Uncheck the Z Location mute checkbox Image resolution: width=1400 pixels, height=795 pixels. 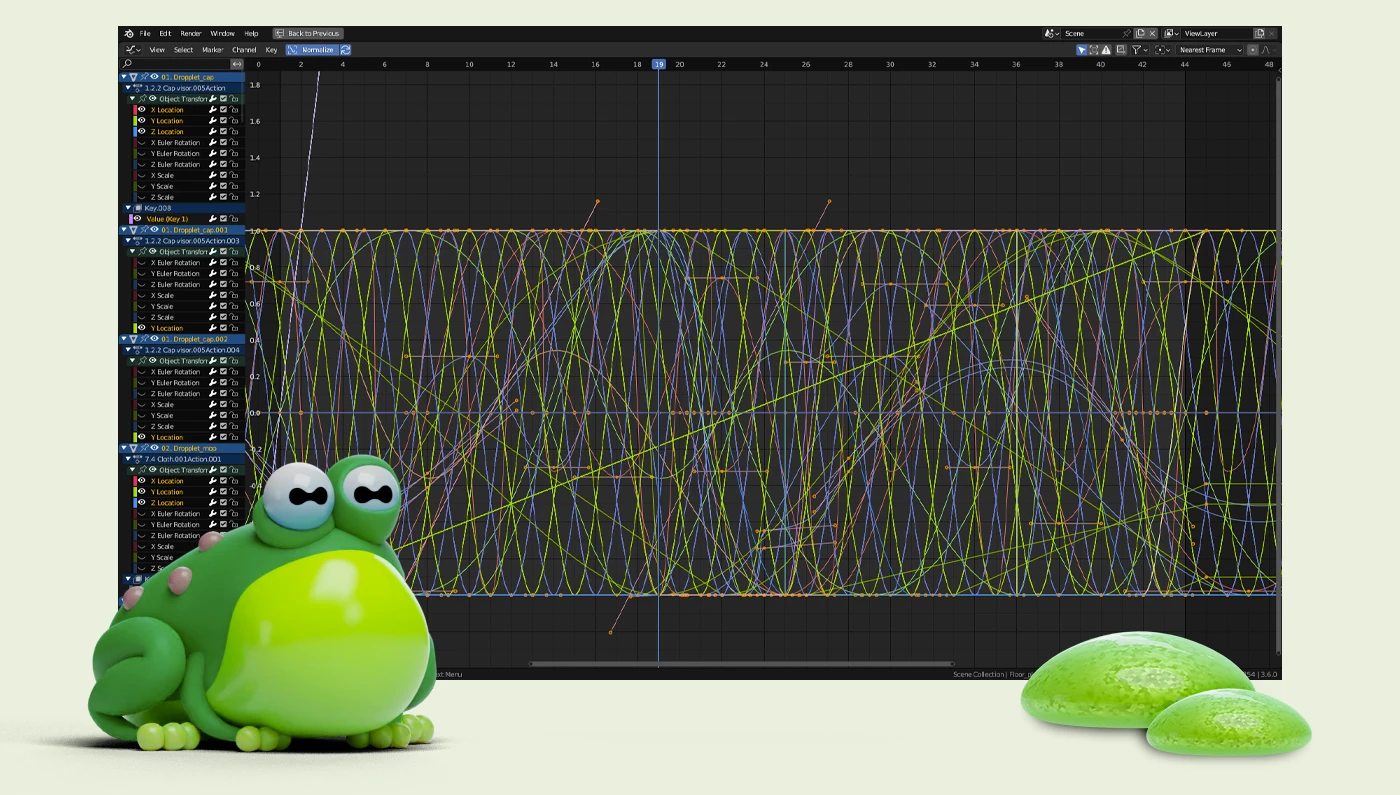pyautogui.click(x=223, y=132)
